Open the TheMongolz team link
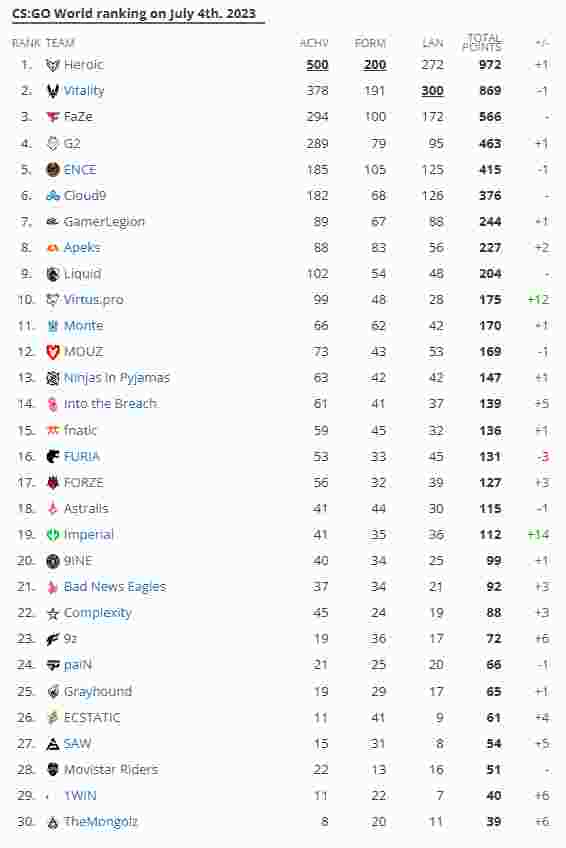Viewport: 566px width, 848px height. click(101, 822)
